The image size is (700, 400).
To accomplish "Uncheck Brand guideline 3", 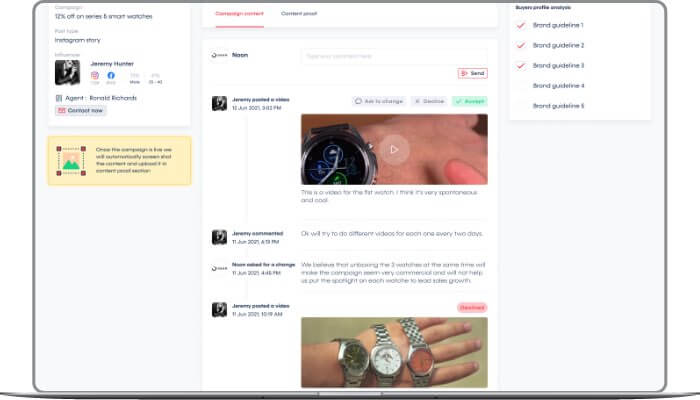I will pos(518,65).
